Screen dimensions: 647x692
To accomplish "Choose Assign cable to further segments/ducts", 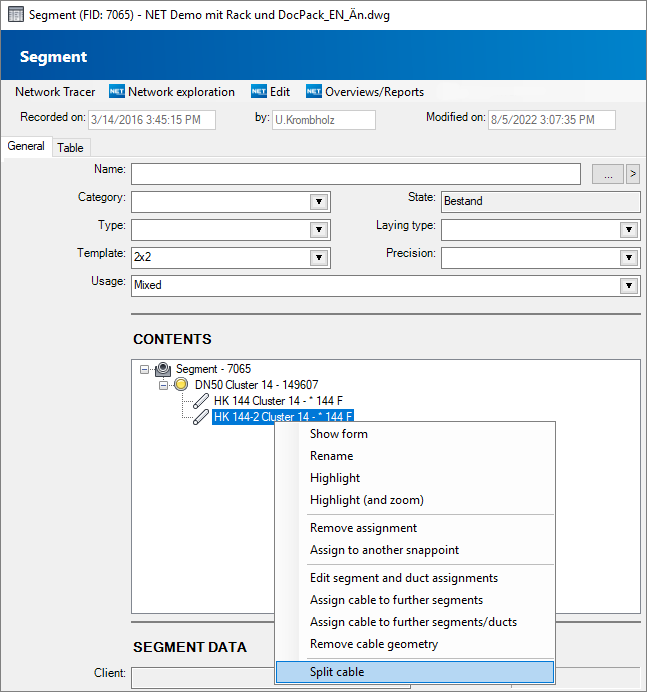I will pyautogui.click(x=415, y=622).
